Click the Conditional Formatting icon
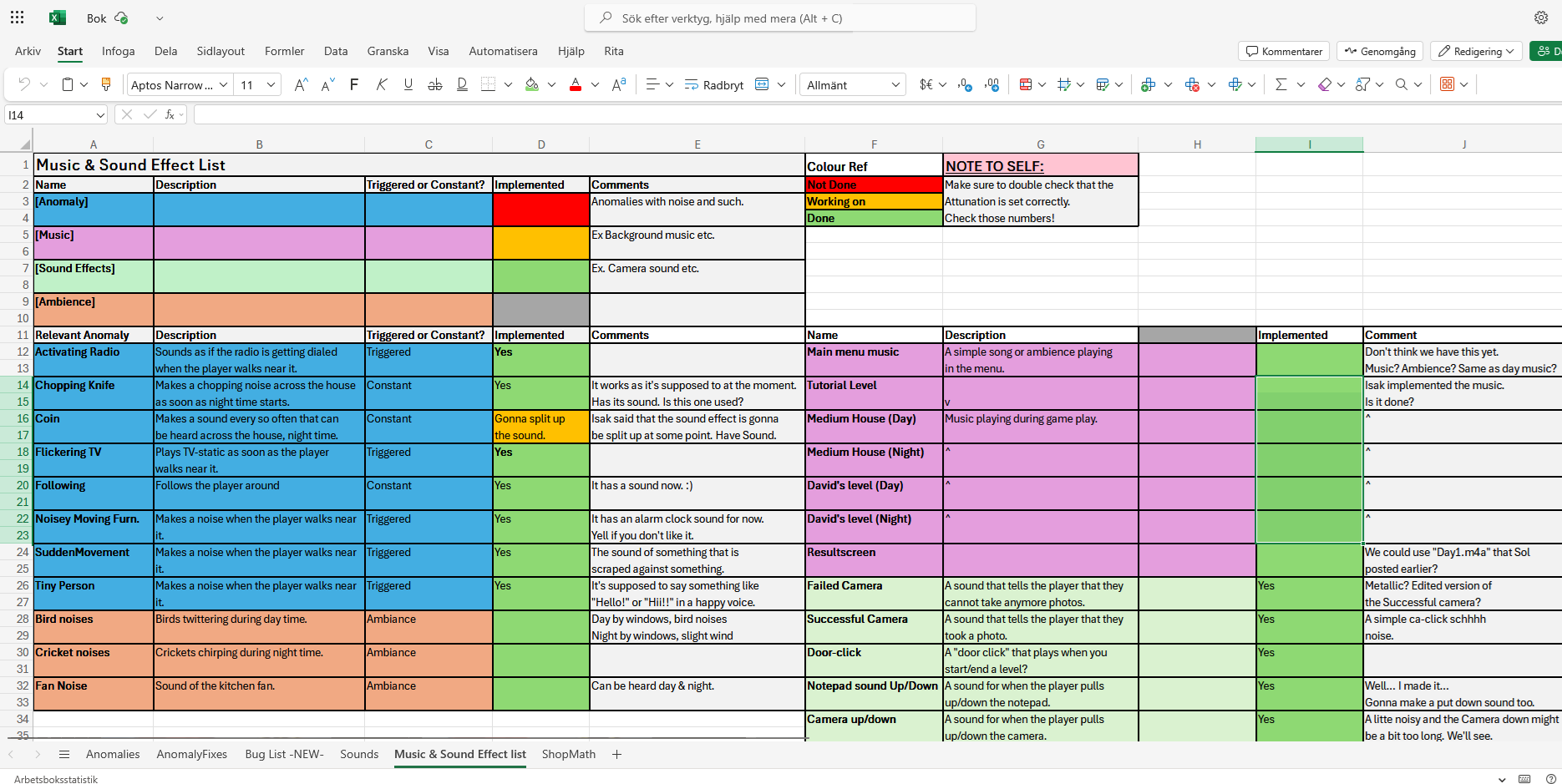Image resolution: width=1562 pixels, height=784 pixels. (x=1026, y=84)
